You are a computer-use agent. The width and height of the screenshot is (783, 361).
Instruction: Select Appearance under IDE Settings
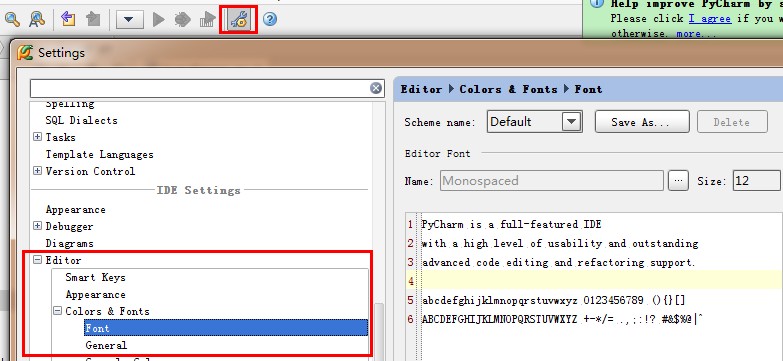[75, 209]
